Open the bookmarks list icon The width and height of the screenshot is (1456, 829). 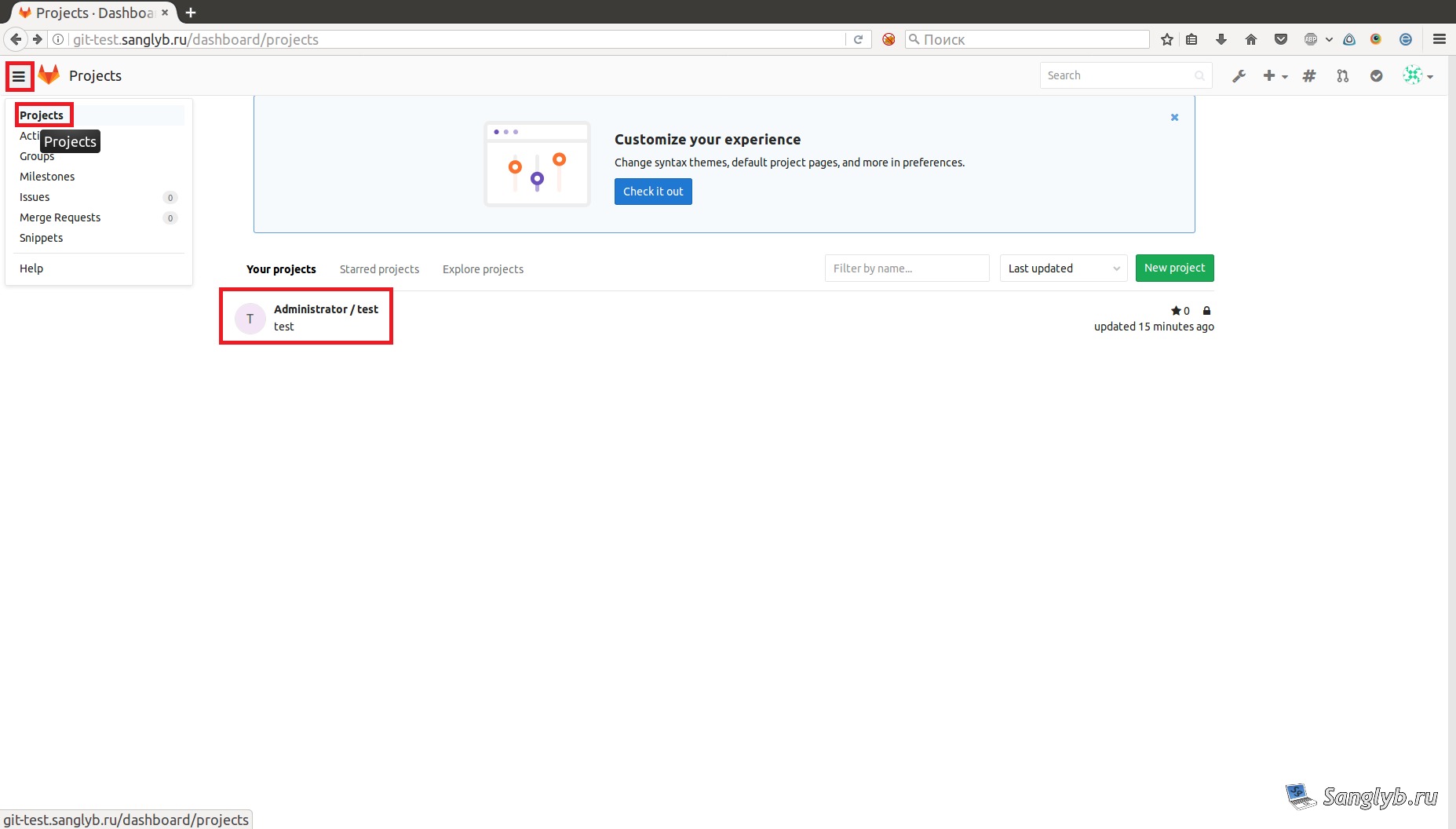1191,39
